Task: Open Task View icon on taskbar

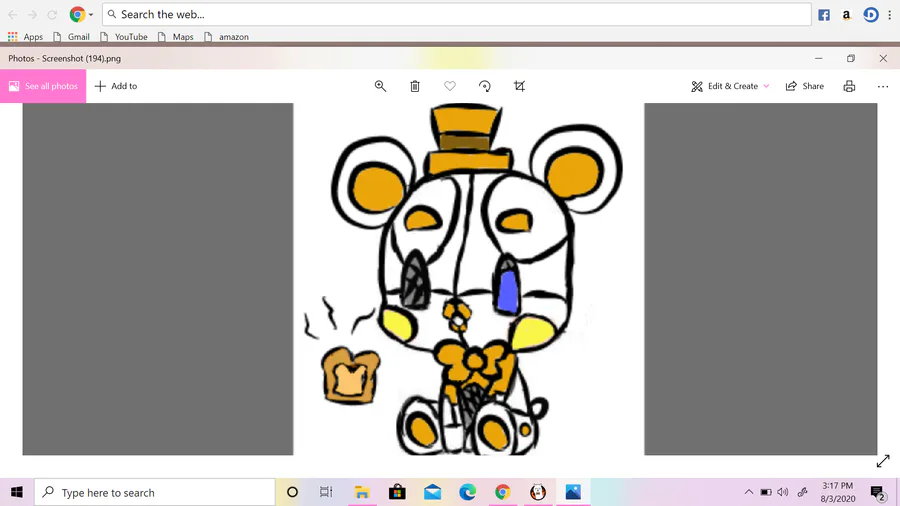Action: pyautogui.click(x=326, y=492)
